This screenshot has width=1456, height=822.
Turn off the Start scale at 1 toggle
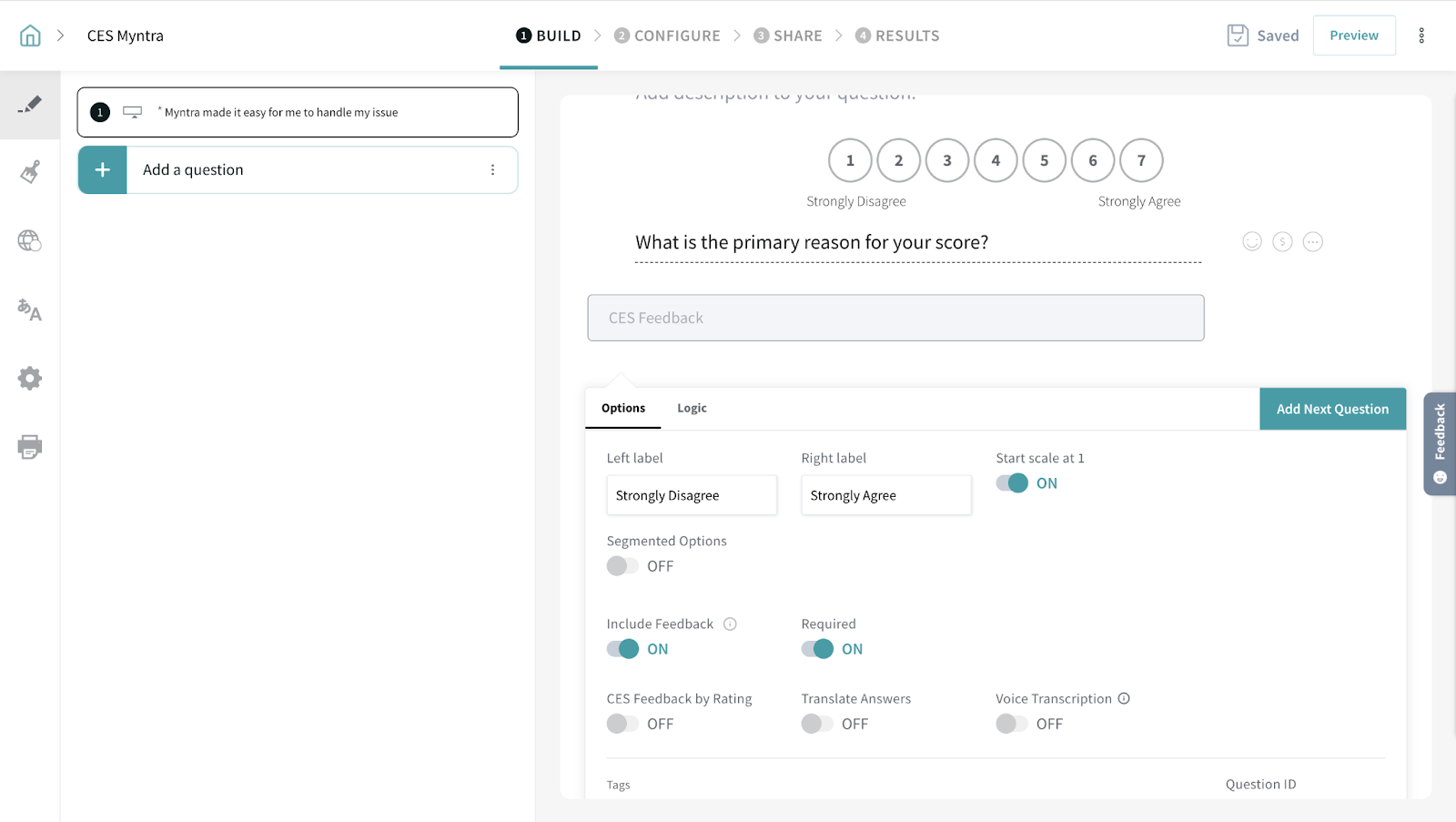click(1012, 483)
